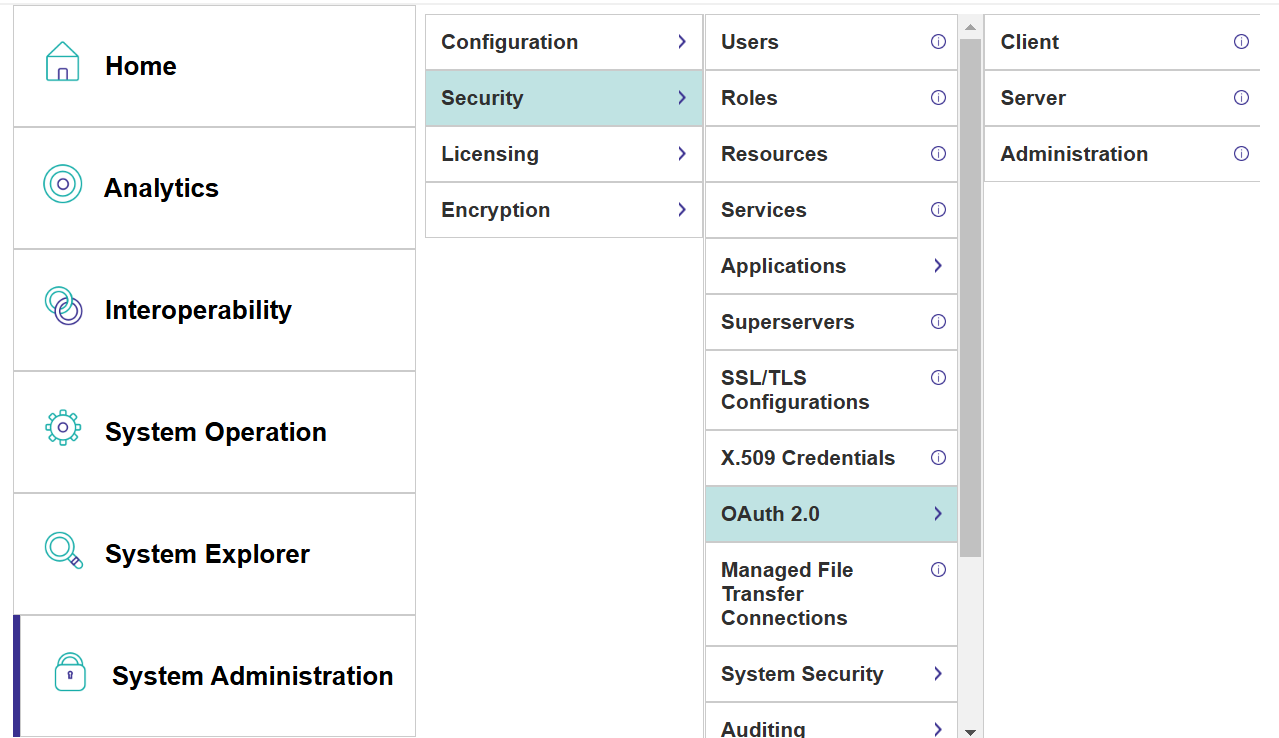Click the Analytics target icon
The width and height of the screenshot is (1279, 738).
(62, 184)
